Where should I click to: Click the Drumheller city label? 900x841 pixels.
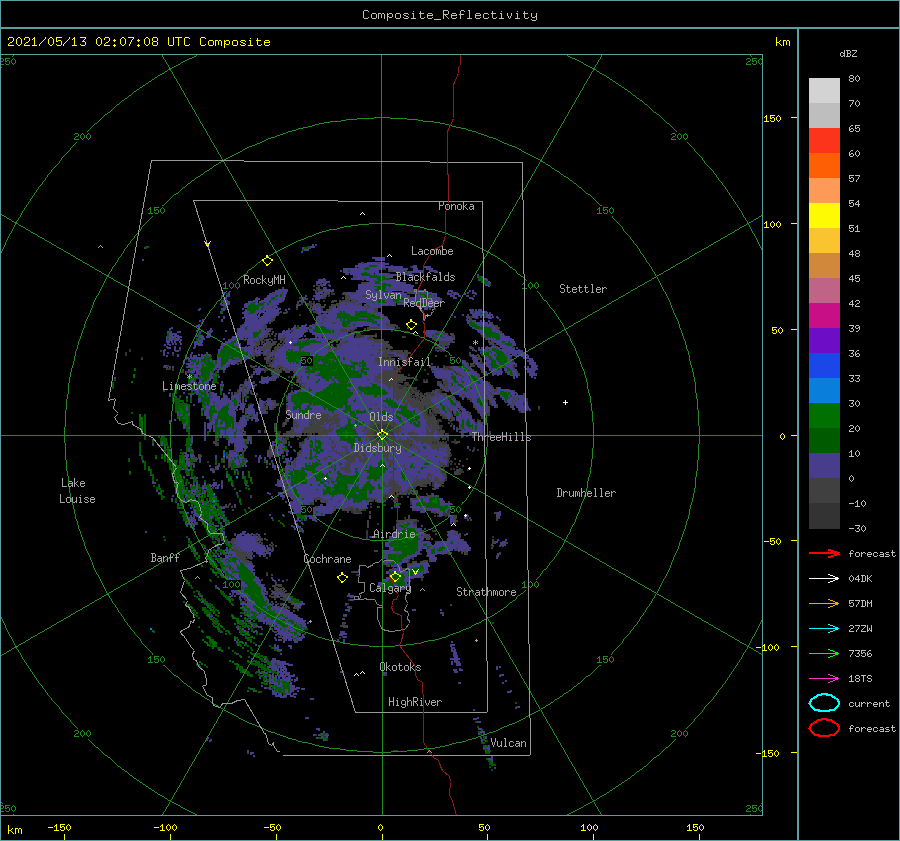586,493
